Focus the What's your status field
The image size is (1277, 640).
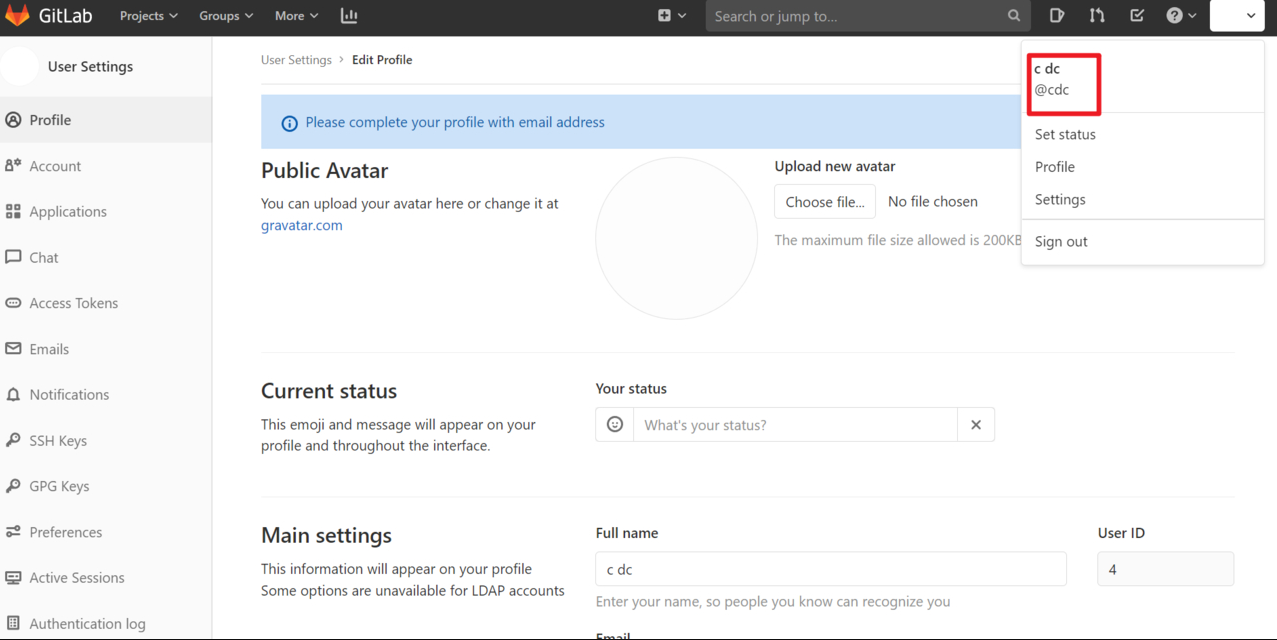pyautogui.click(x=795, y=425)
